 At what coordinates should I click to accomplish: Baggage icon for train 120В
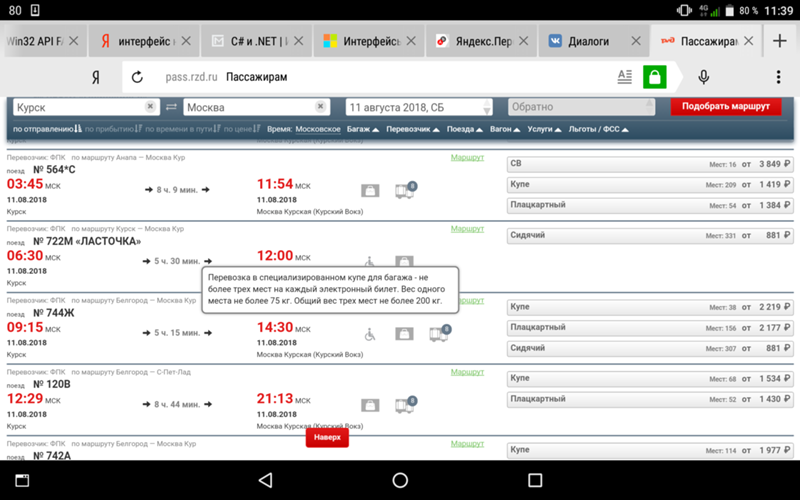(370, 405)
